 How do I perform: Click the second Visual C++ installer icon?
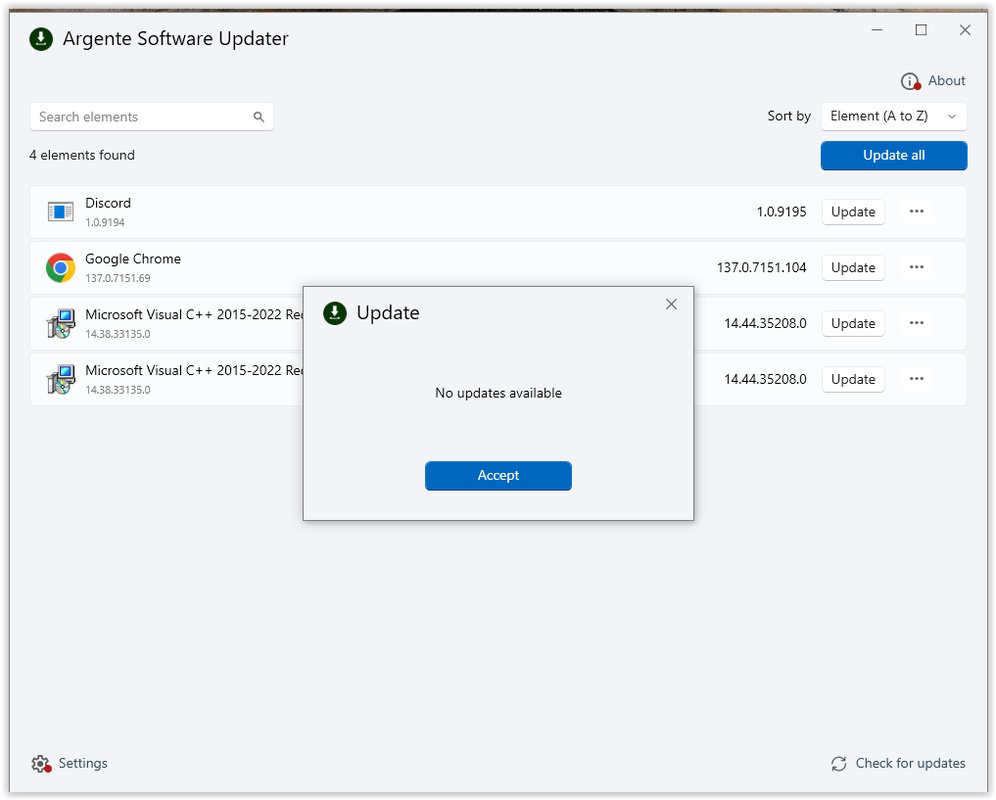[x=60, y=379]
